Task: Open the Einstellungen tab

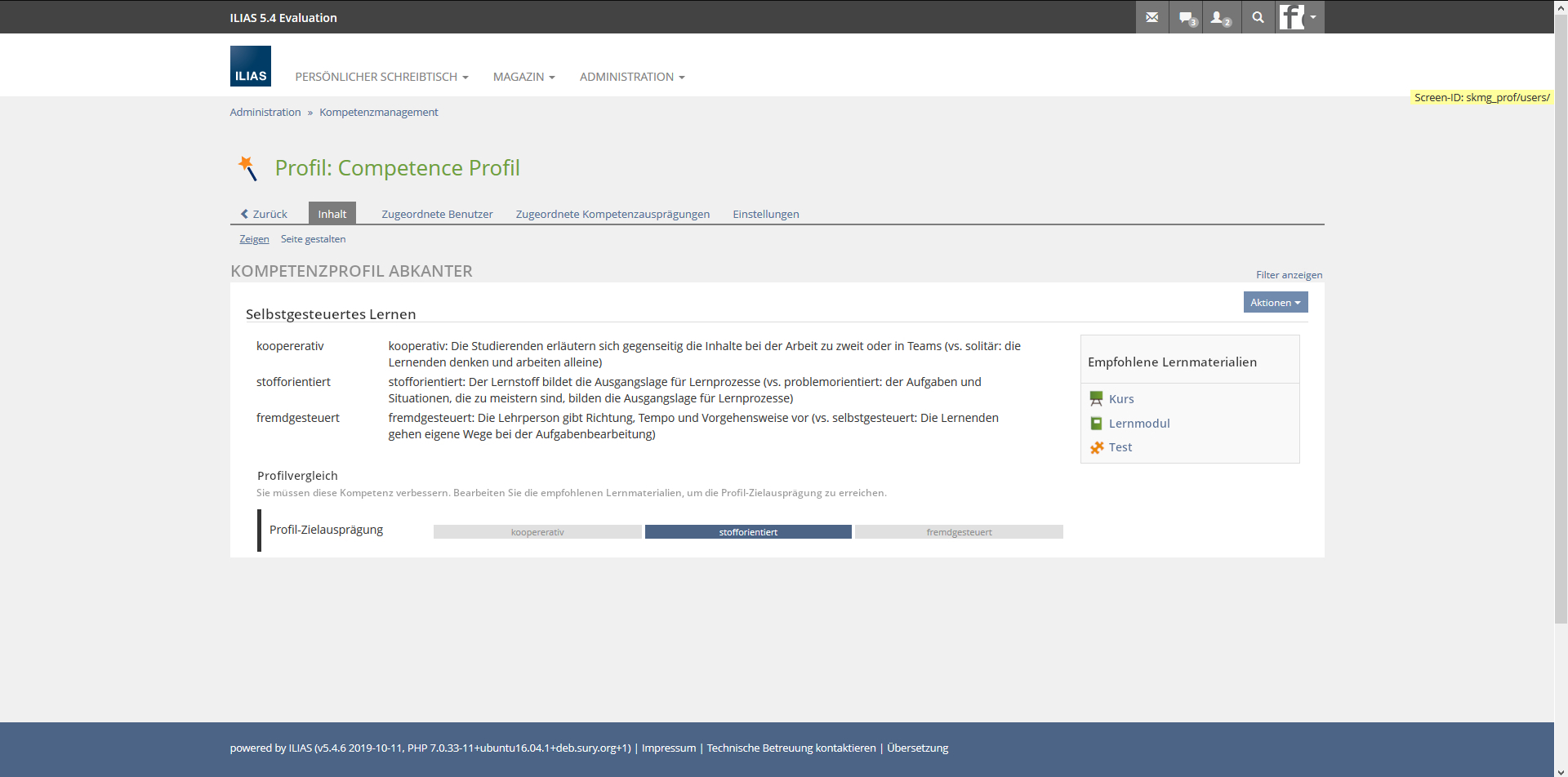Action: [765, 214]
